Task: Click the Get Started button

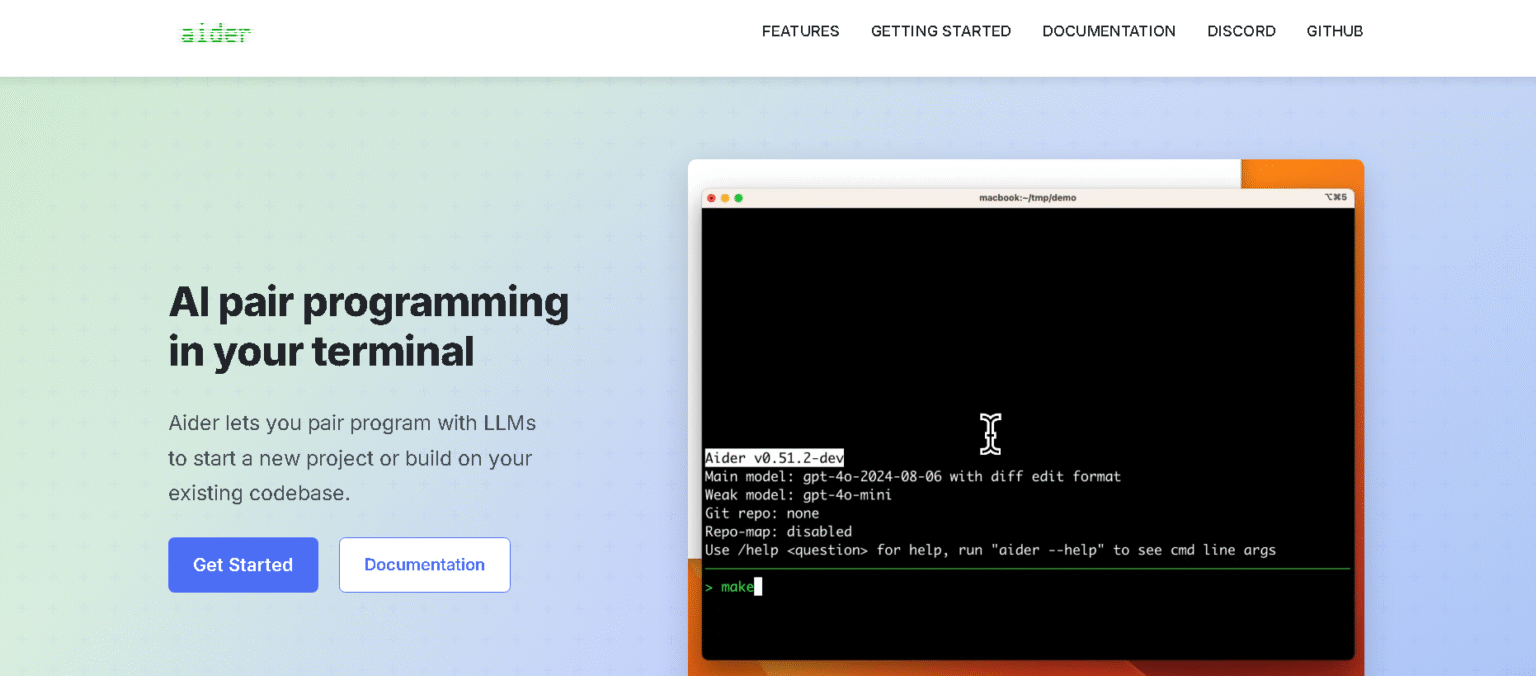Action: pyautogui.click(x=243, y=564)
